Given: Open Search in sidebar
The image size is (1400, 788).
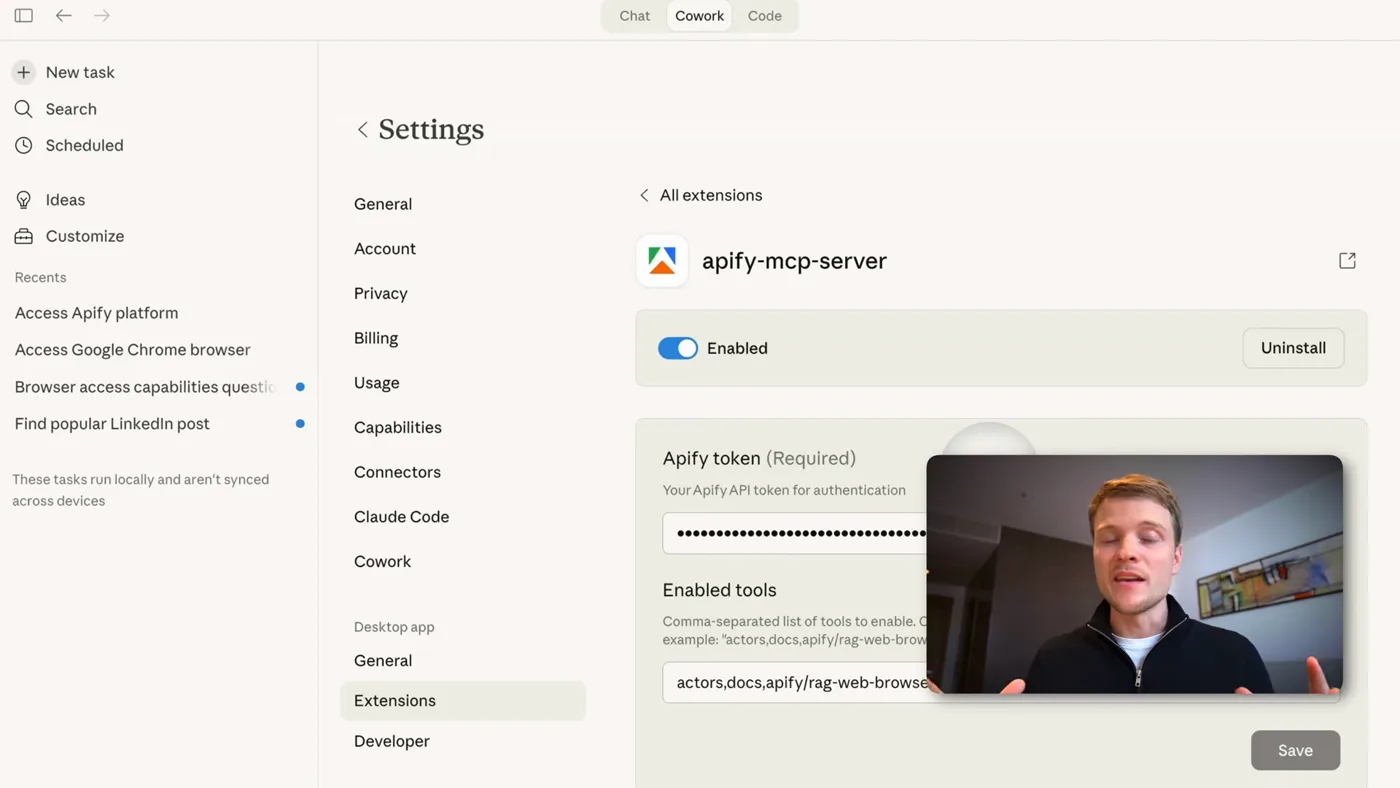Looking at the screenshot, I should pyautogui.click(x=71, y=109).
